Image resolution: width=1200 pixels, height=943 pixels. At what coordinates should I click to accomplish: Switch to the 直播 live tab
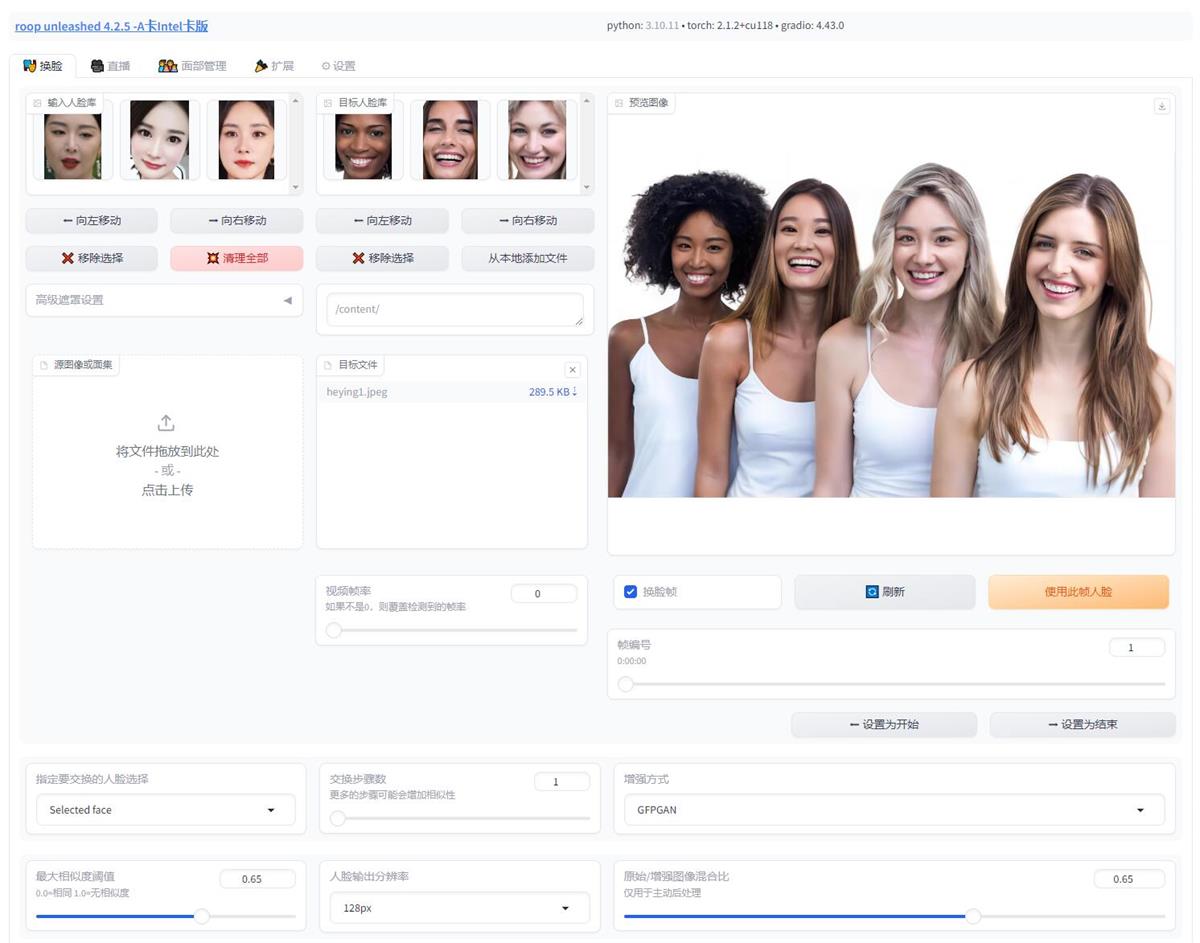[110, 66]
